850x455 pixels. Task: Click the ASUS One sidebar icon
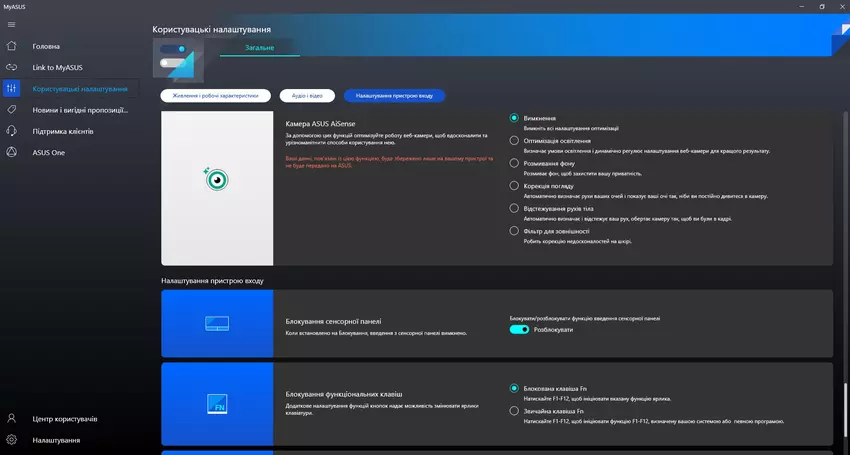click(11, 152)
